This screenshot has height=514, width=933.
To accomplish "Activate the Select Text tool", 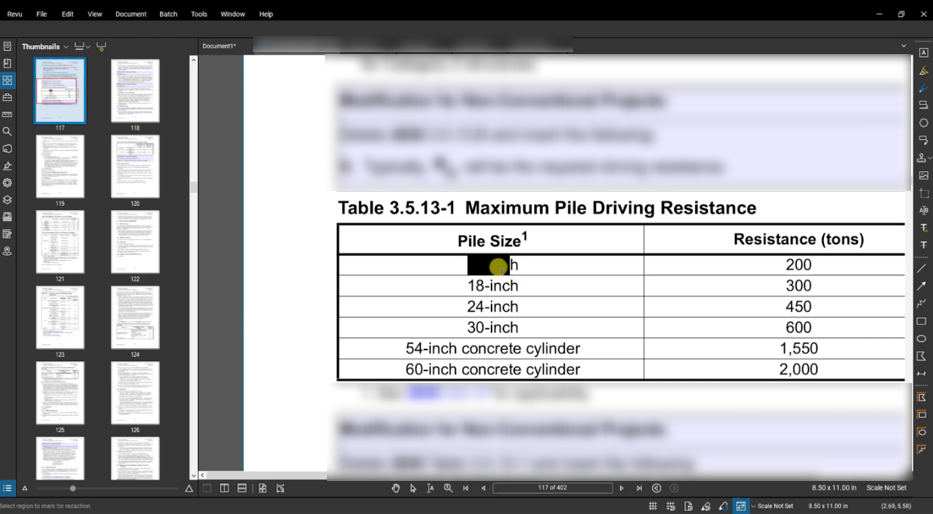I will click(x=430, y=488).
